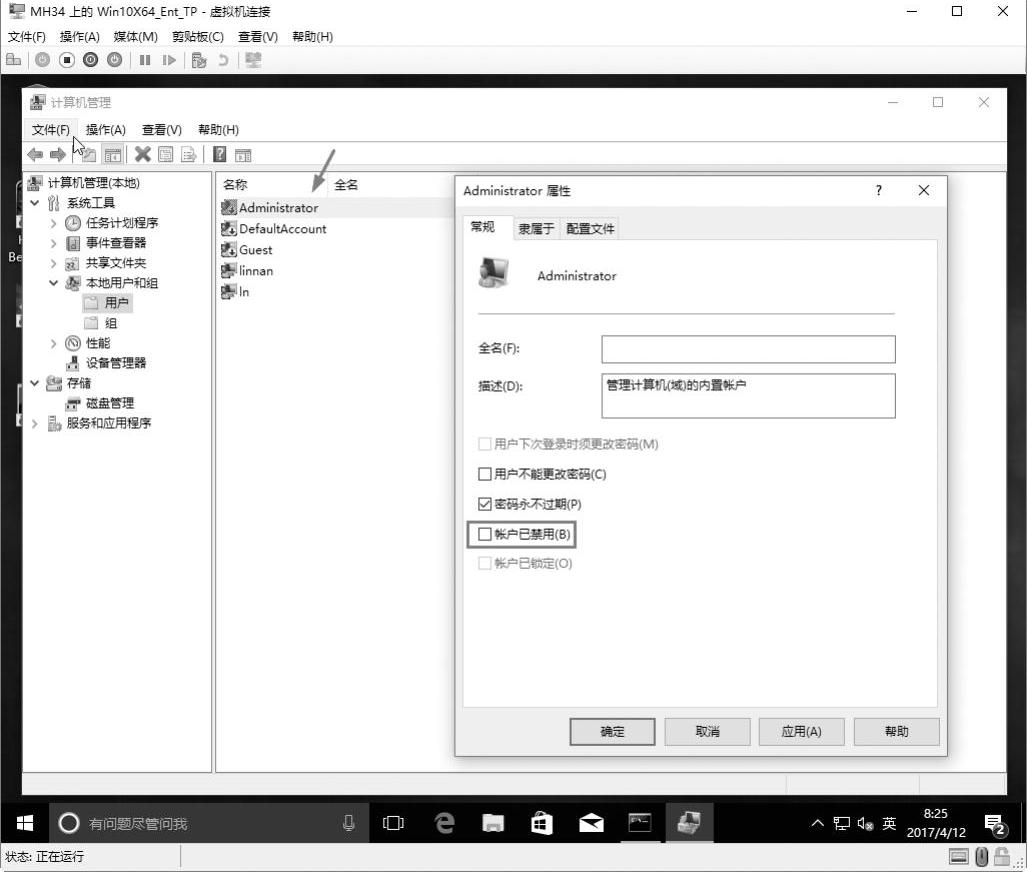The height and width of the screenshot is (872, 1027).
Task: Open 媒体(M) menu in VM connection window
Action: point(136,37)
